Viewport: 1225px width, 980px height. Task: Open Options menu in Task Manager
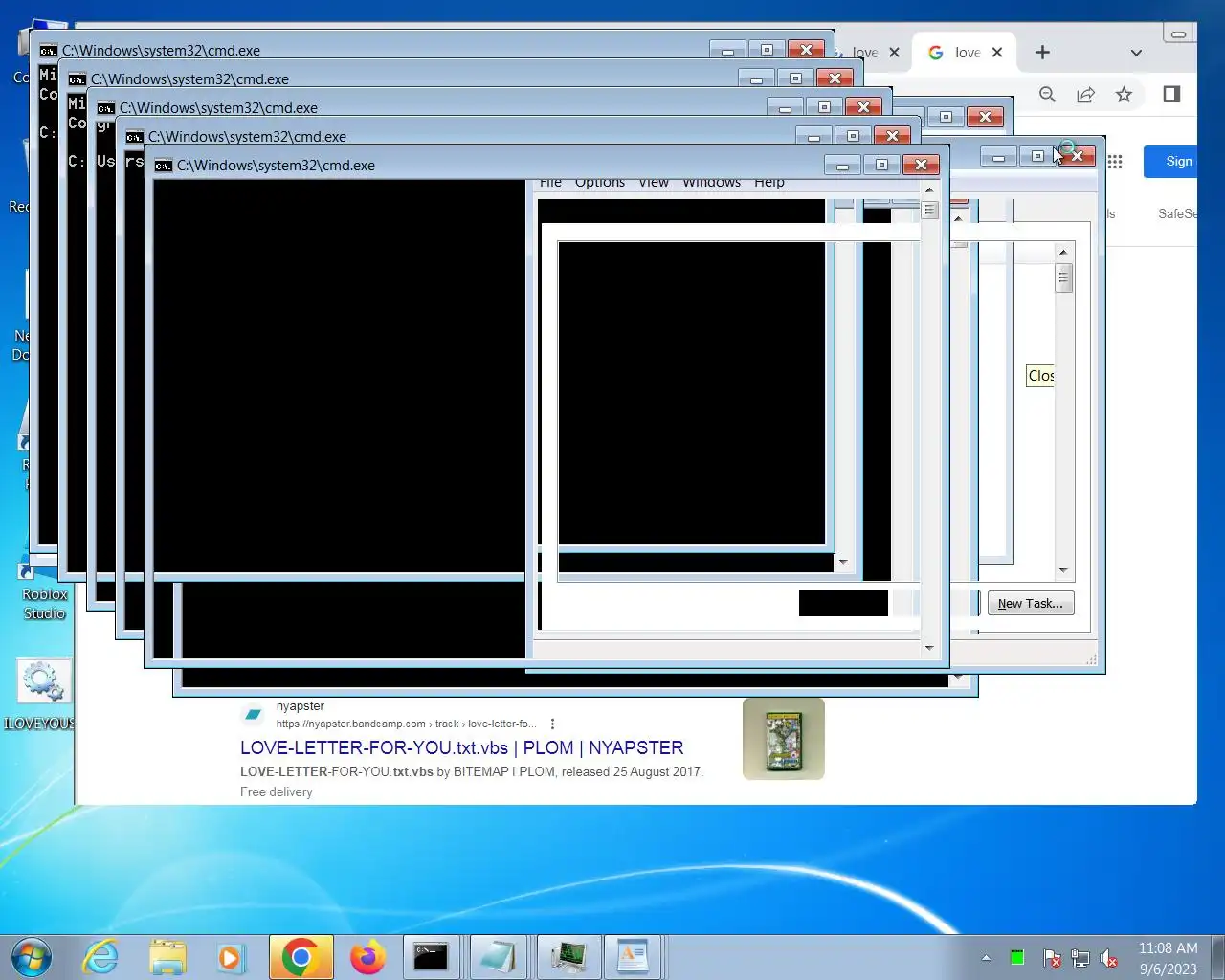[x=600, y=183]
